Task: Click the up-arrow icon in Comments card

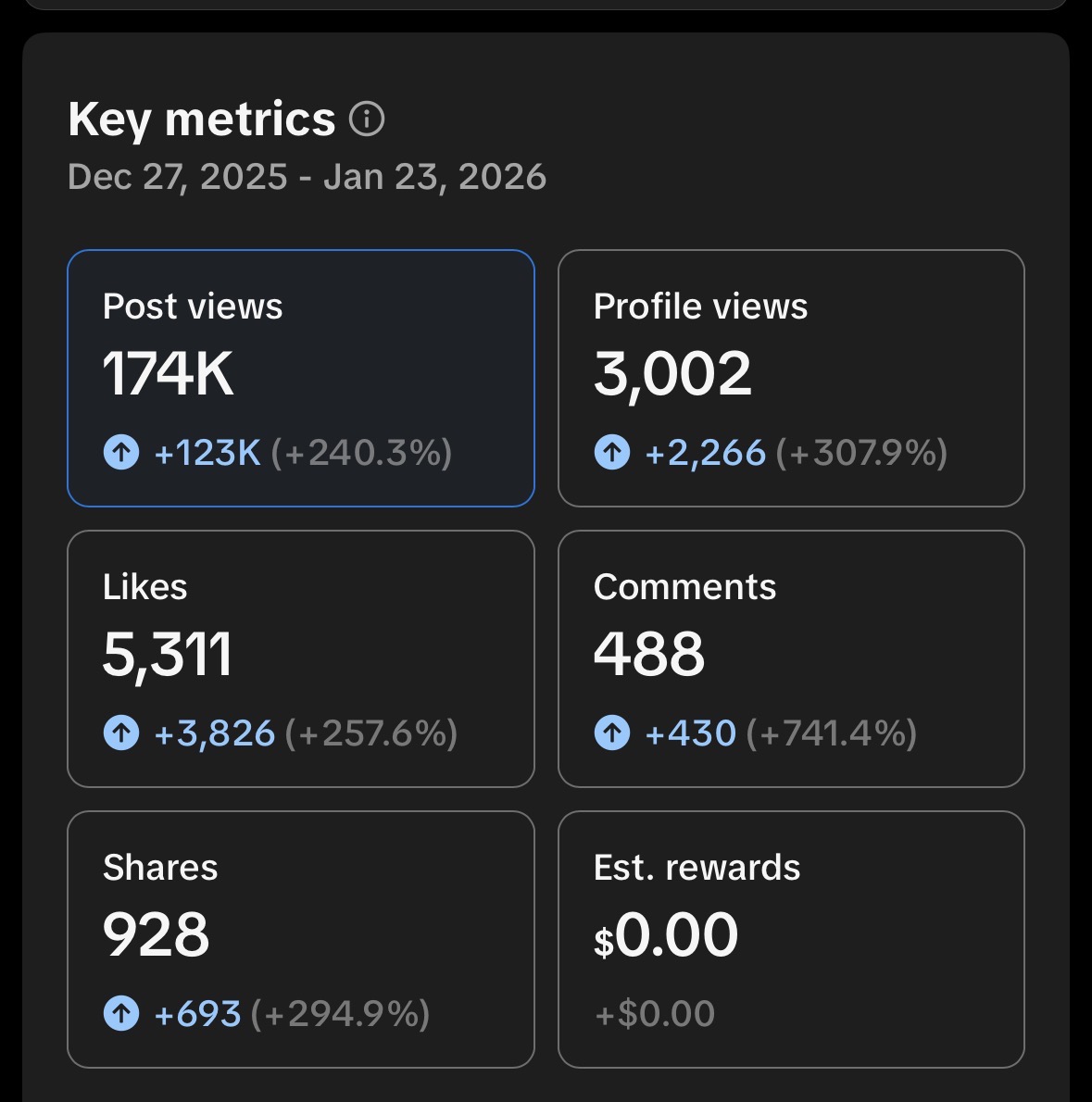Action: tap(611, 733)
